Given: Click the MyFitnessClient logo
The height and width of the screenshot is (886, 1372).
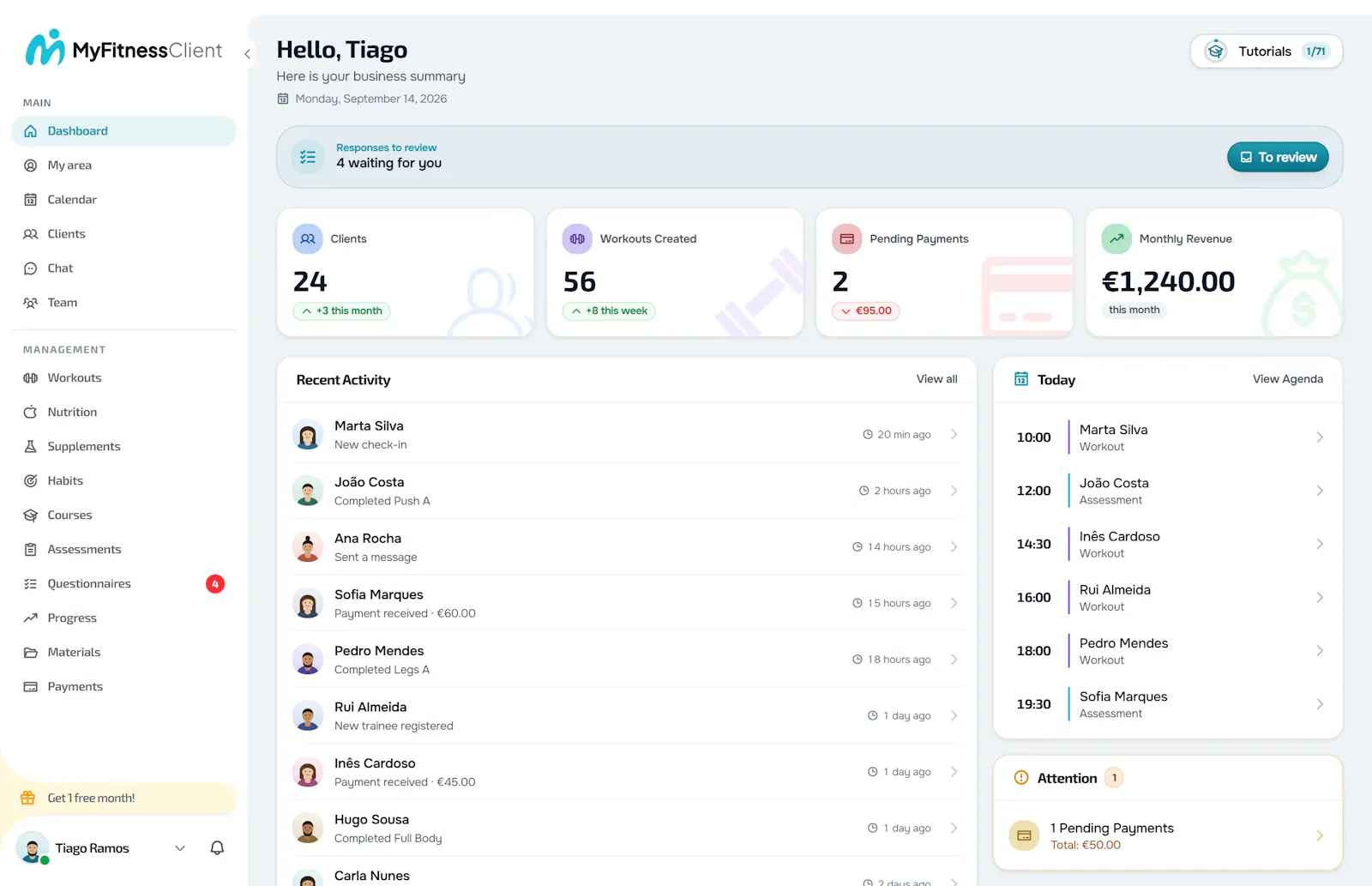Looking at the screenshot, I should (x=123, y=49).
